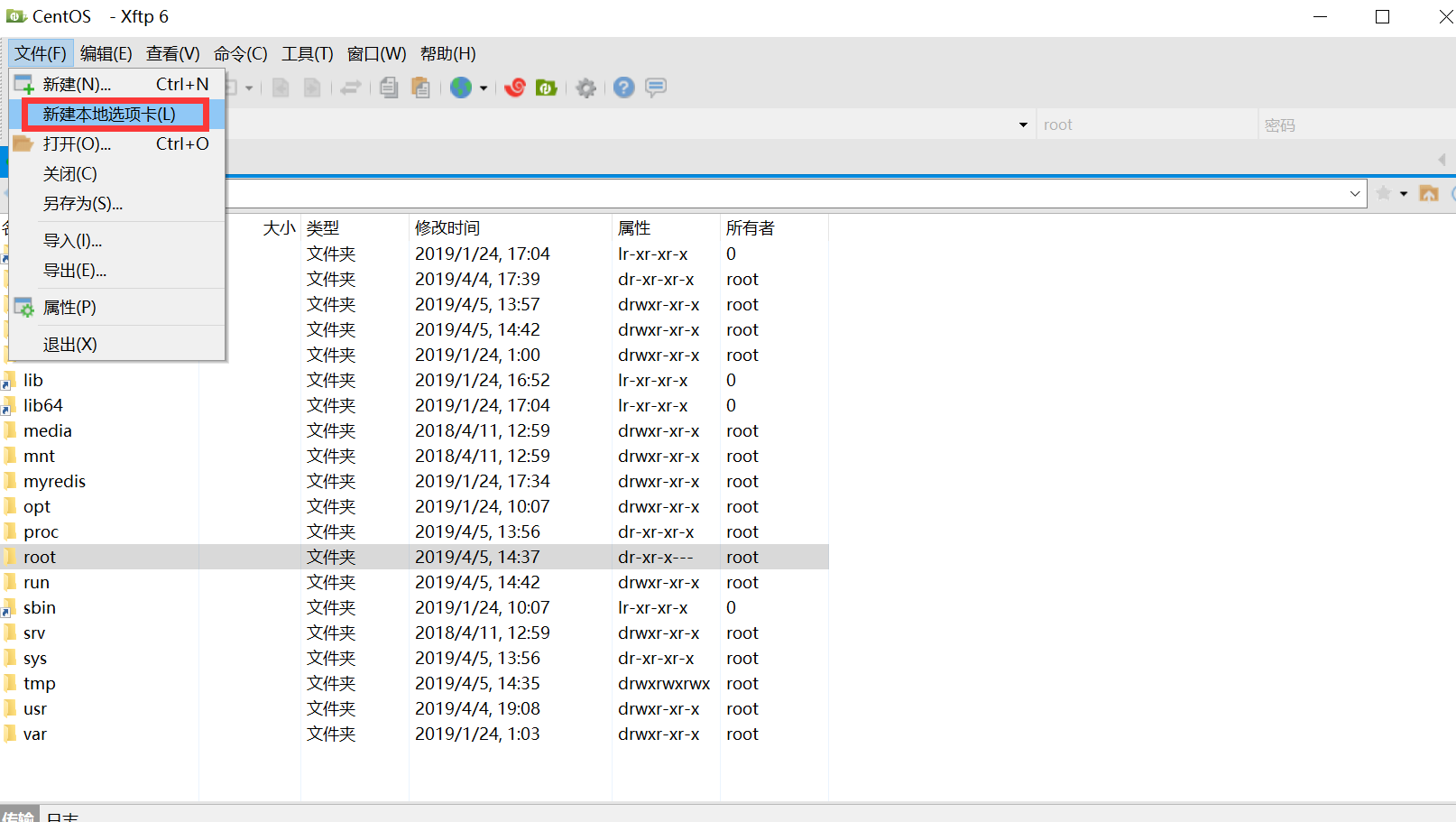Choose 新建本地选项卡(L) menu entry
The image size is (1456, 822).
(117, 115)
